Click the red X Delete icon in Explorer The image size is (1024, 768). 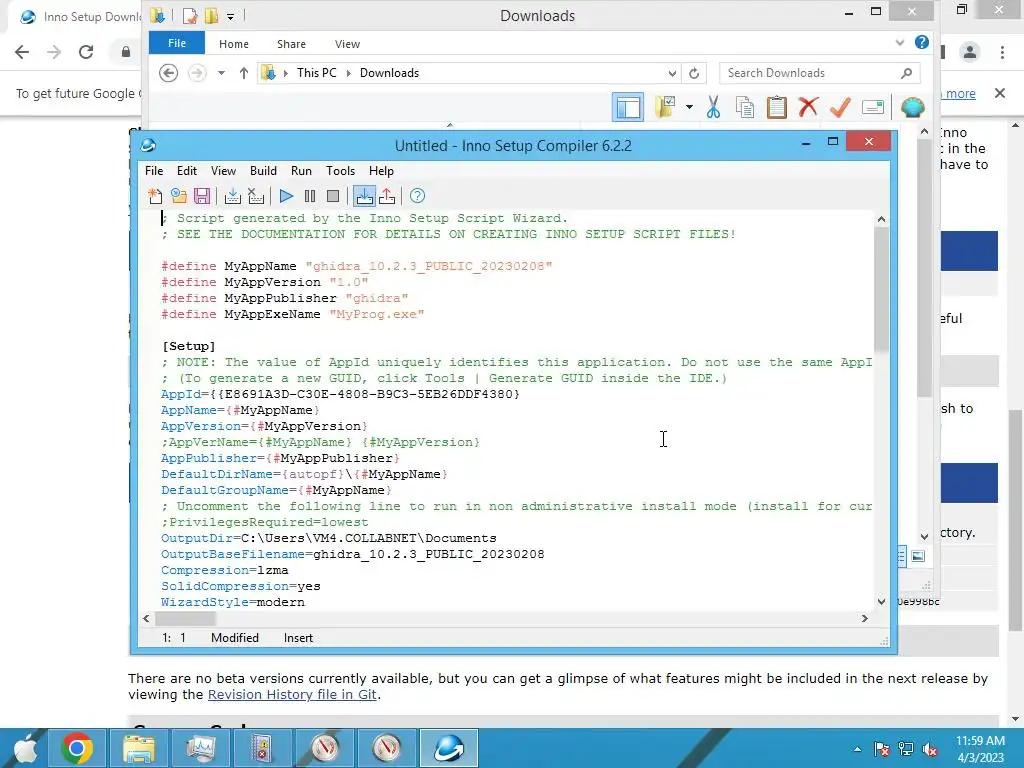(808, 106)
